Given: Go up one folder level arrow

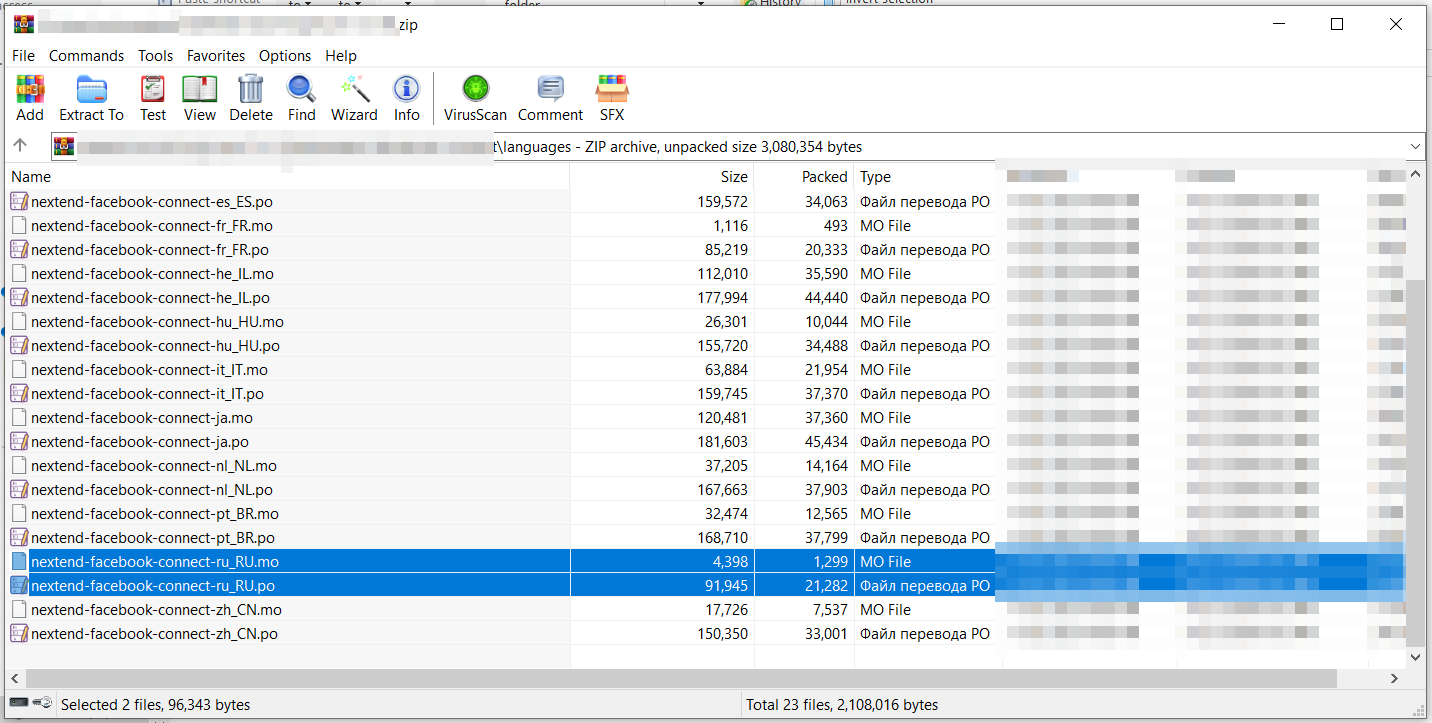Looking at the screenshot, I should point(20,146).
